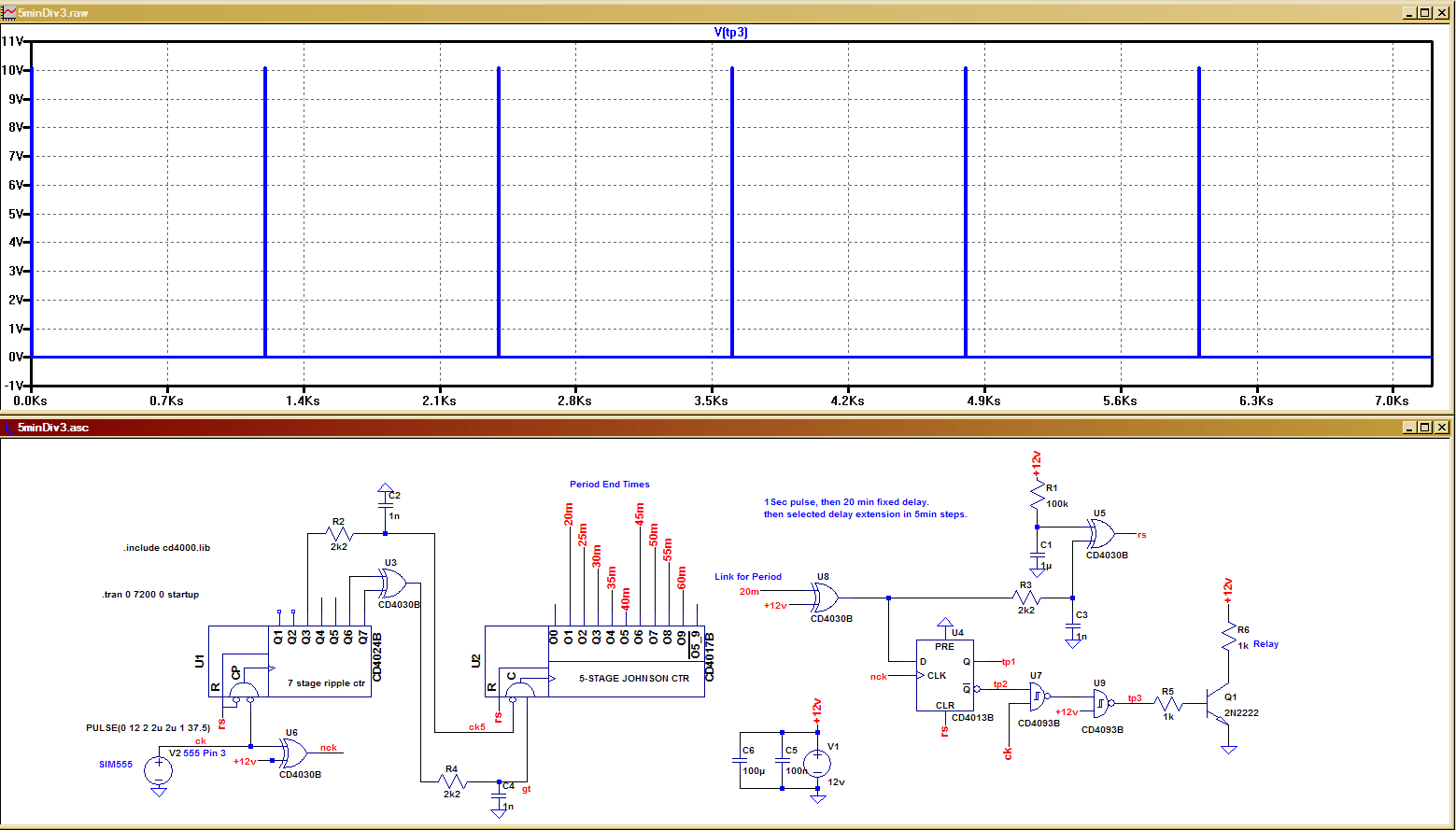Select capacitor C4 symbol
Screen dimensions: 1456x830
[500, 796]
